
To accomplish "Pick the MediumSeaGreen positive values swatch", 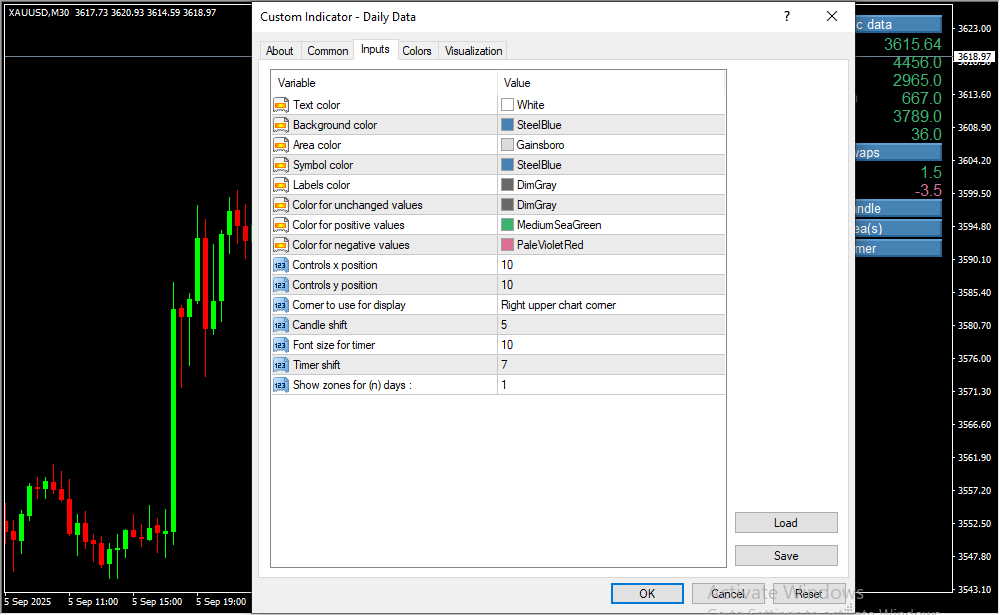I will 507,225.
